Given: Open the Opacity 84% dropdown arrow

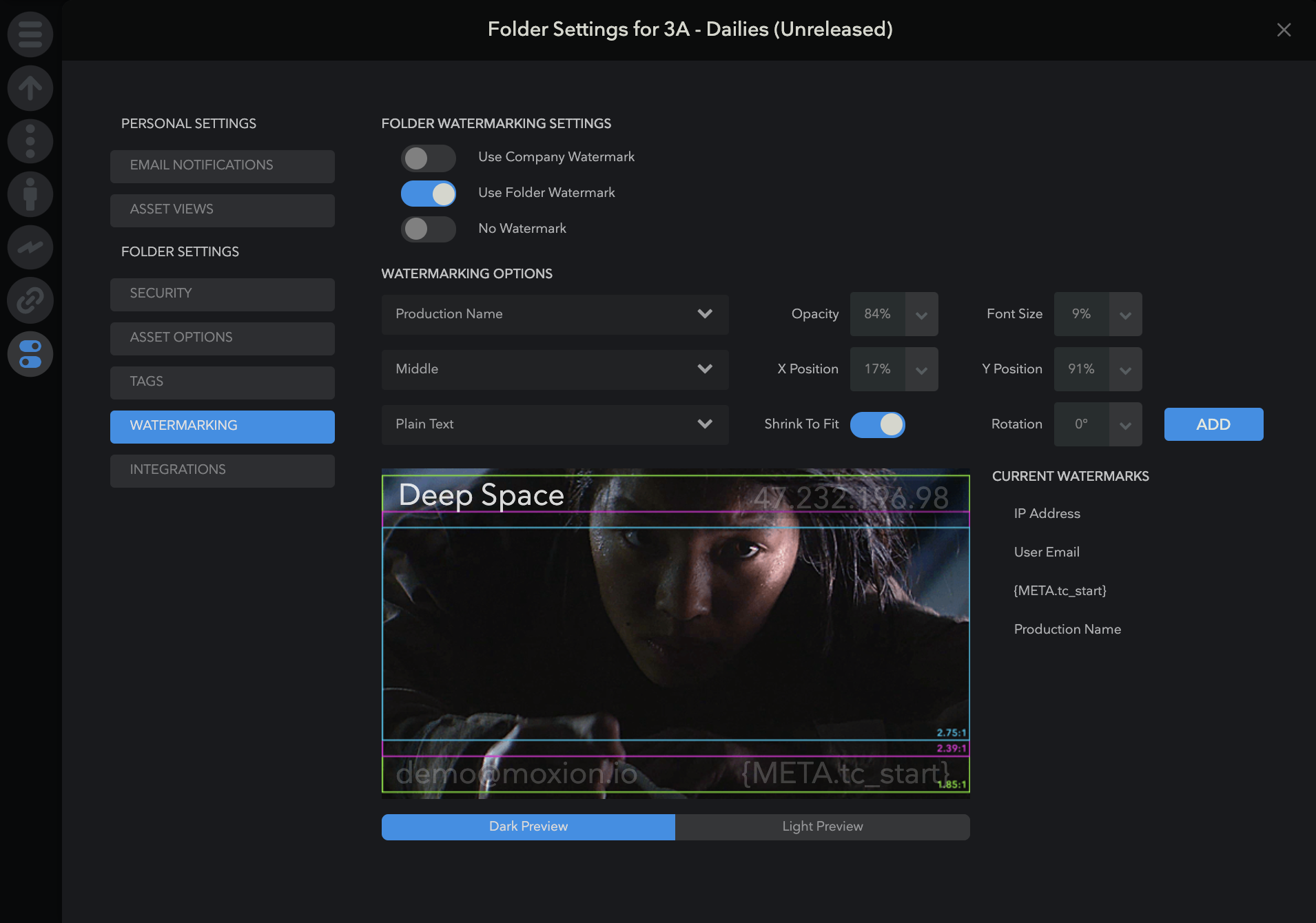Looking at the screenshot, I should click(921, 315).
